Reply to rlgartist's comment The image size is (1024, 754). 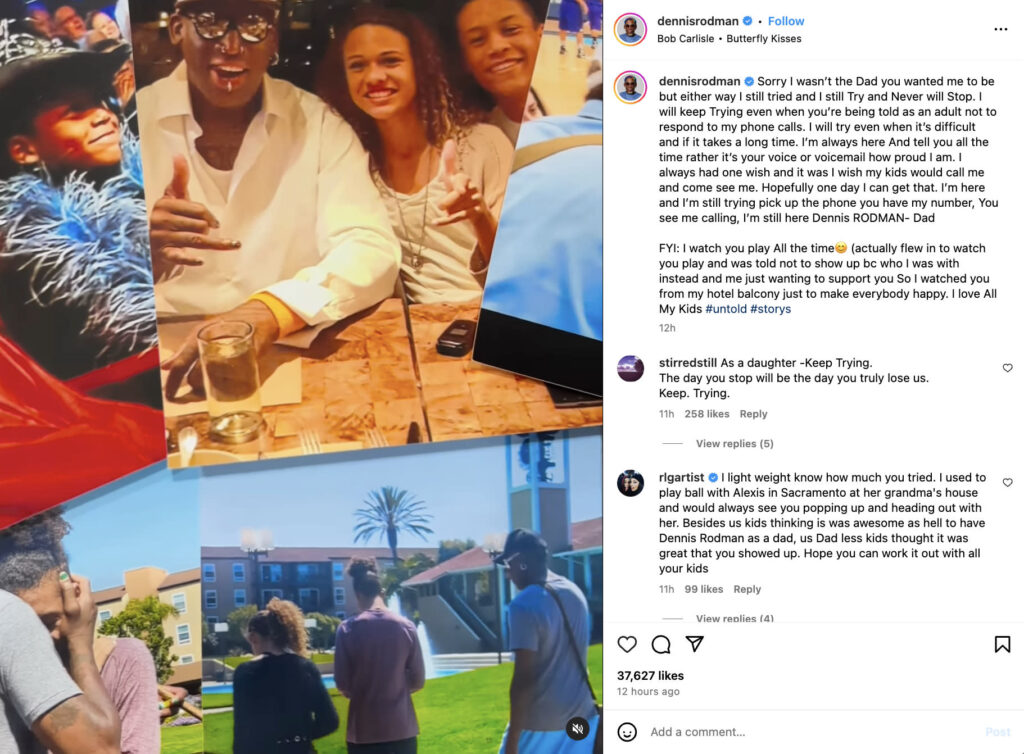(x=747, y=589)
